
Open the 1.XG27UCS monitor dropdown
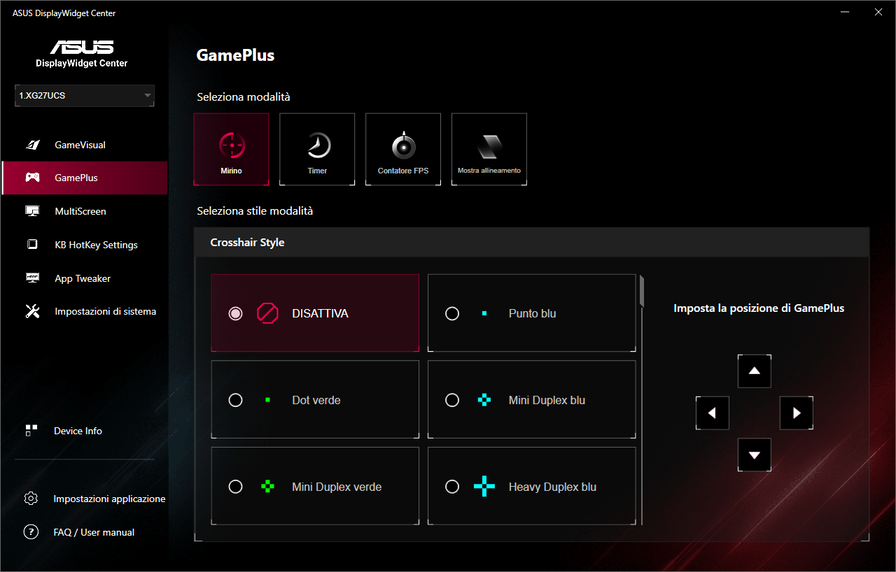(85, 95)
